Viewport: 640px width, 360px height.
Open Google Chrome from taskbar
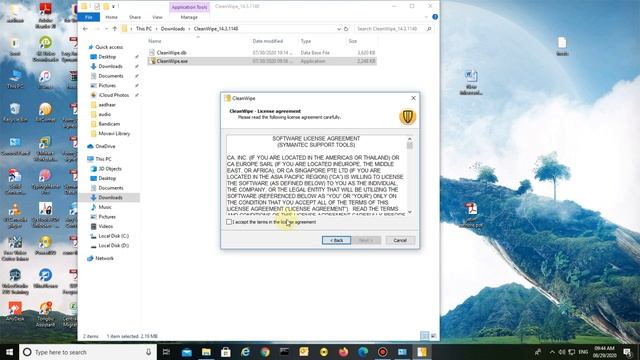(x=265, y=352)
